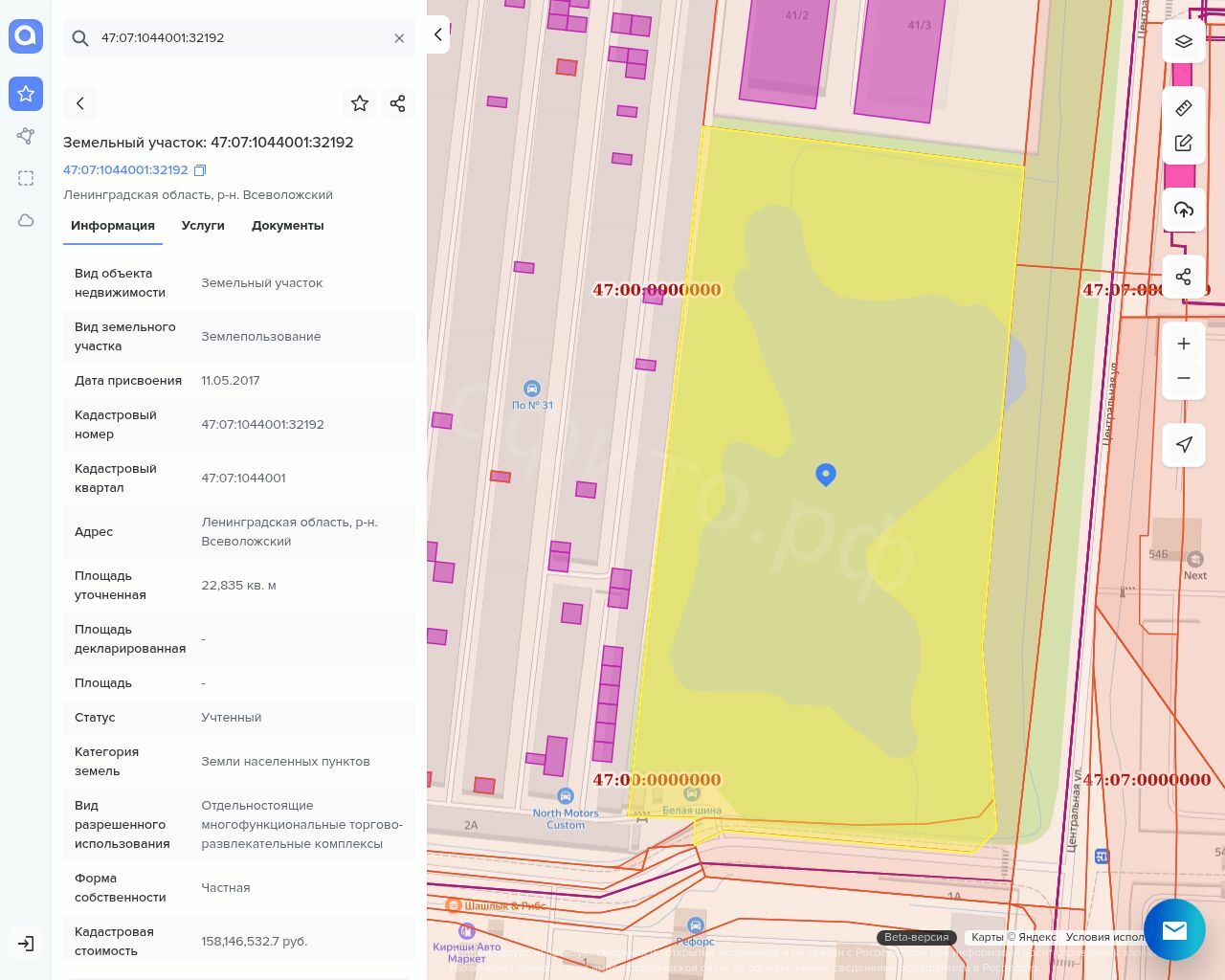Collapse the information side panel
The image size is (1225, 980).
click(438, 34)
